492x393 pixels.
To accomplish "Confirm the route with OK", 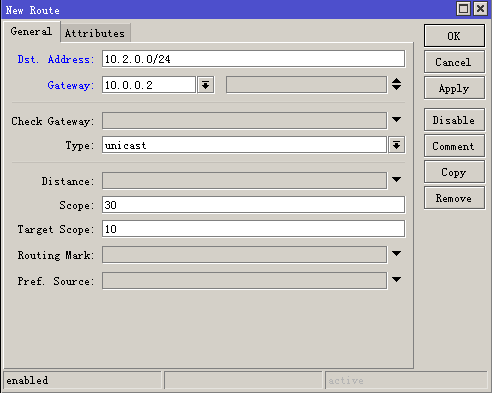I will click(x=454, y=36).
